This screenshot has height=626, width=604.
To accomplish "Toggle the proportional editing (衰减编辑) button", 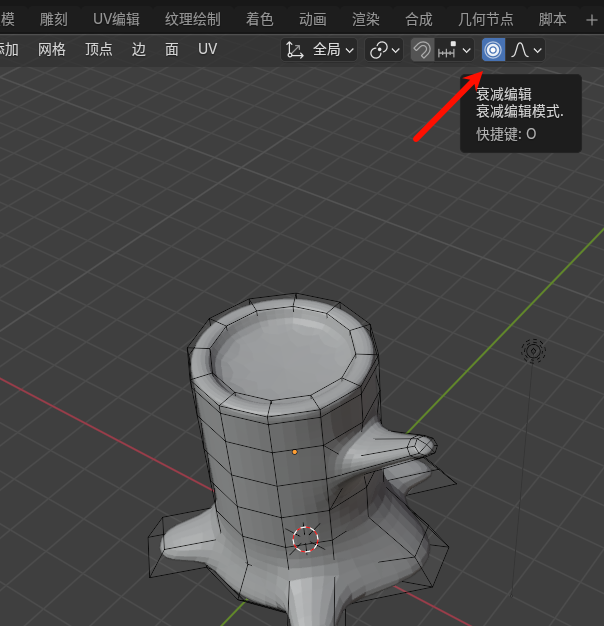I will click(493, 50).
